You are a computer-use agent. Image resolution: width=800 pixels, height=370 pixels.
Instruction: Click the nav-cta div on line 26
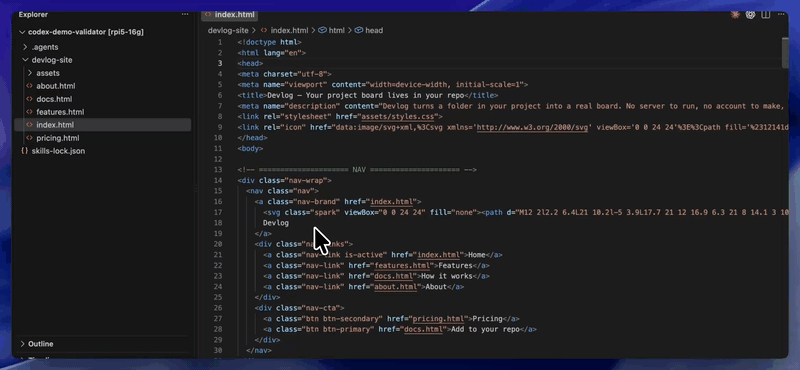pos(299,308)
